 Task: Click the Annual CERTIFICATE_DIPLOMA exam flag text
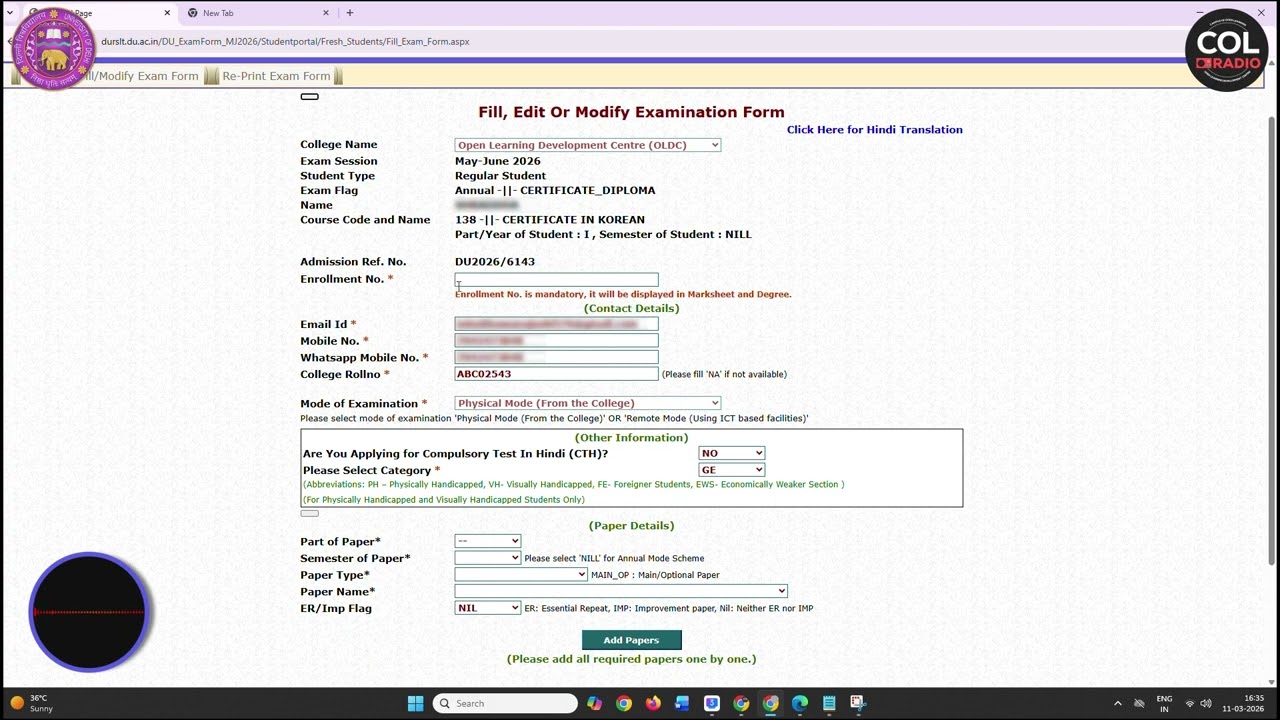coord(555,190)
